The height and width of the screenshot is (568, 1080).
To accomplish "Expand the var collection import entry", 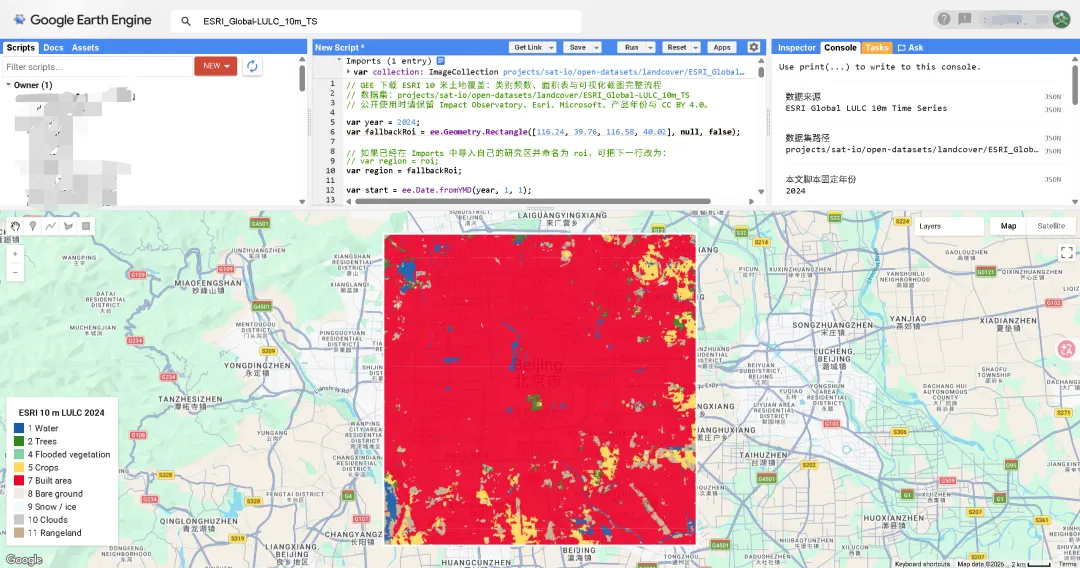I will tap(349, 72).
